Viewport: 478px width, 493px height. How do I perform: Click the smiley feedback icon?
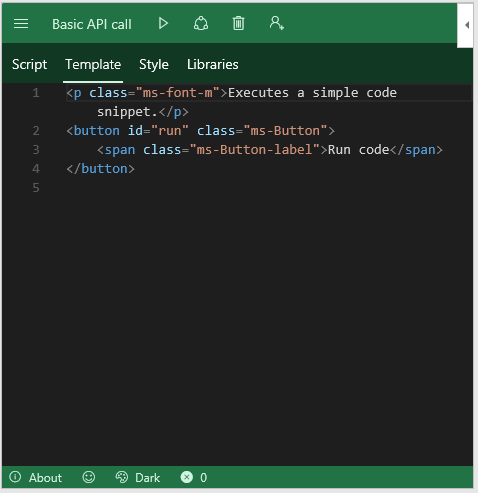pyautogui.click(x=89, y=477)
